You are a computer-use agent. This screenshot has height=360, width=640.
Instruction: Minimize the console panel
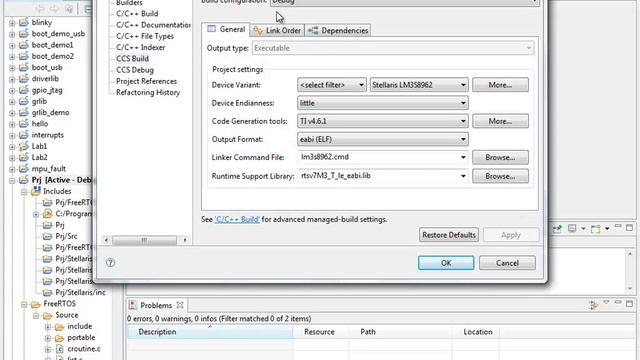click(618, 226)
